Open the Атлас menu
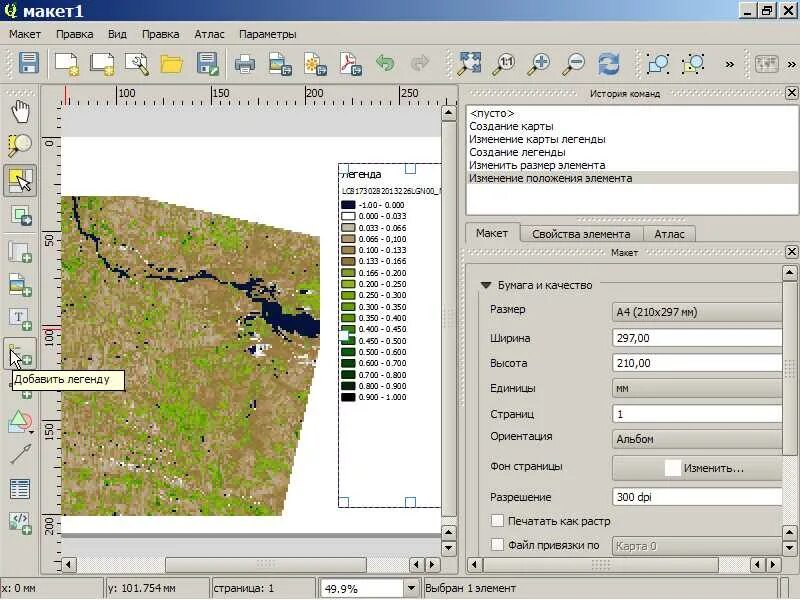The width and height of the screenshot is (800, 600). click(209, 34)
